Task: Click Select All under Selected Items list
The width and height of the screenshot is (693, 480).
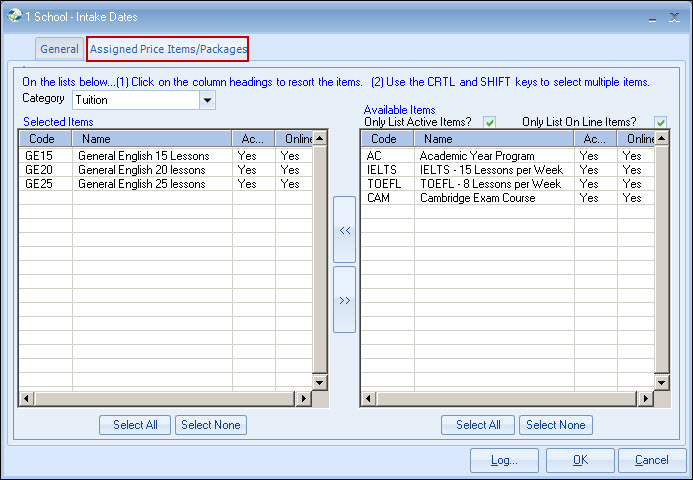Action: click(x=135, y=425)
